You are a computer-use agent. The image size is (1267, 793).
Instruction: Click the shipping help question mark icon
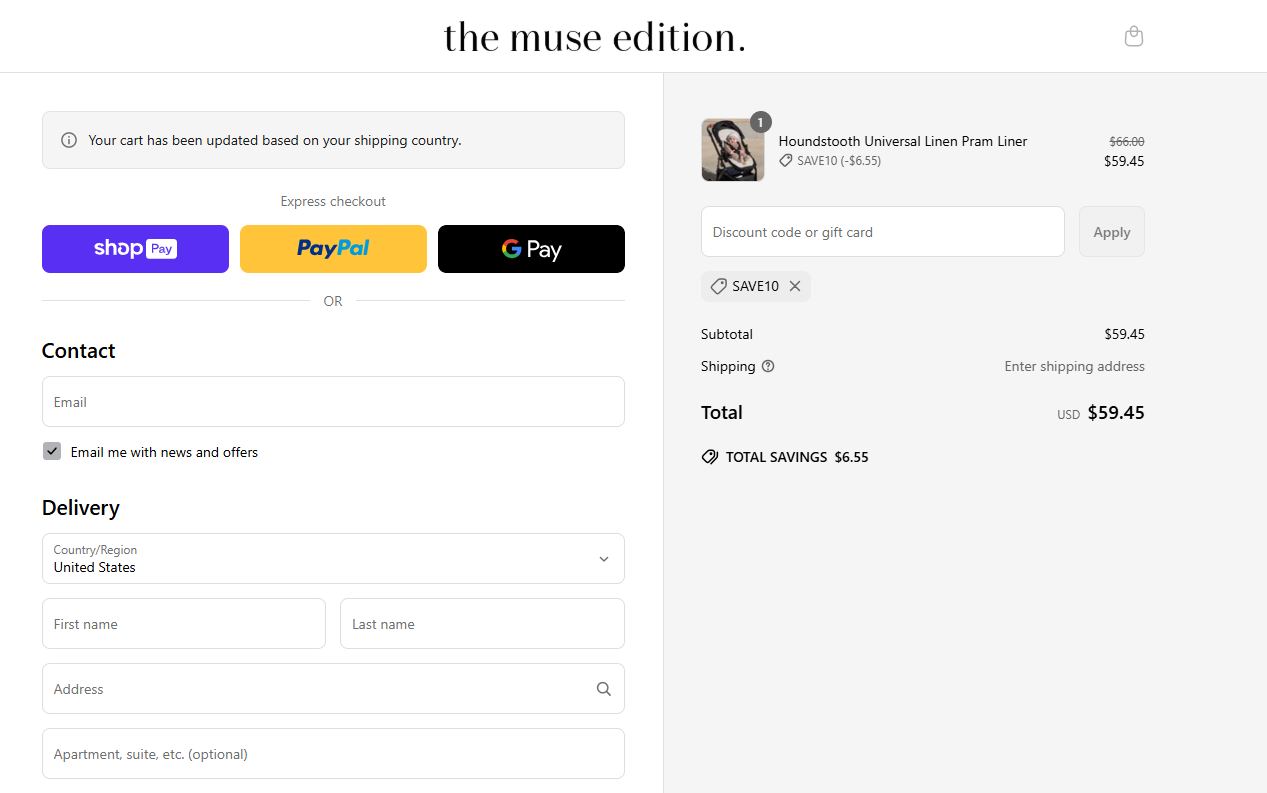coord(768,366)
